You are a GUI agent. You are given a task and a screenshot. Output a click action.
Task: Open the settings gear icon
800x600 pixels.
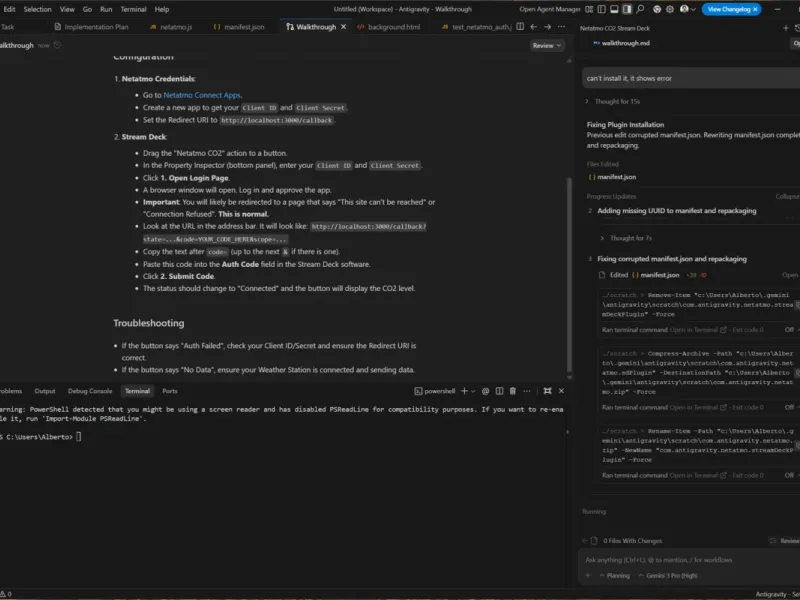670,9
